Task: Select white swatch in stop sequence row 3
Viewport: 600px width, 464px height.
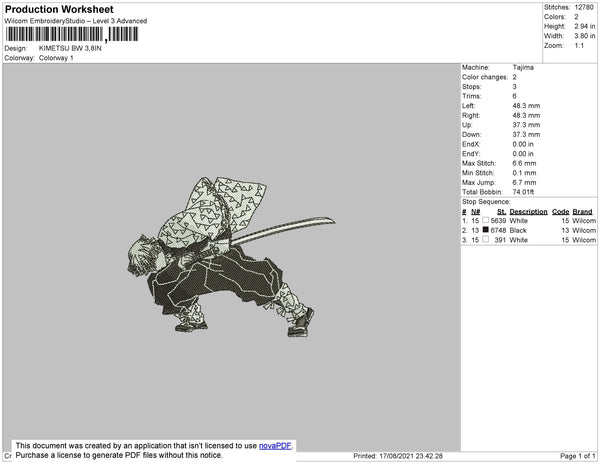Action: [486, 239]
